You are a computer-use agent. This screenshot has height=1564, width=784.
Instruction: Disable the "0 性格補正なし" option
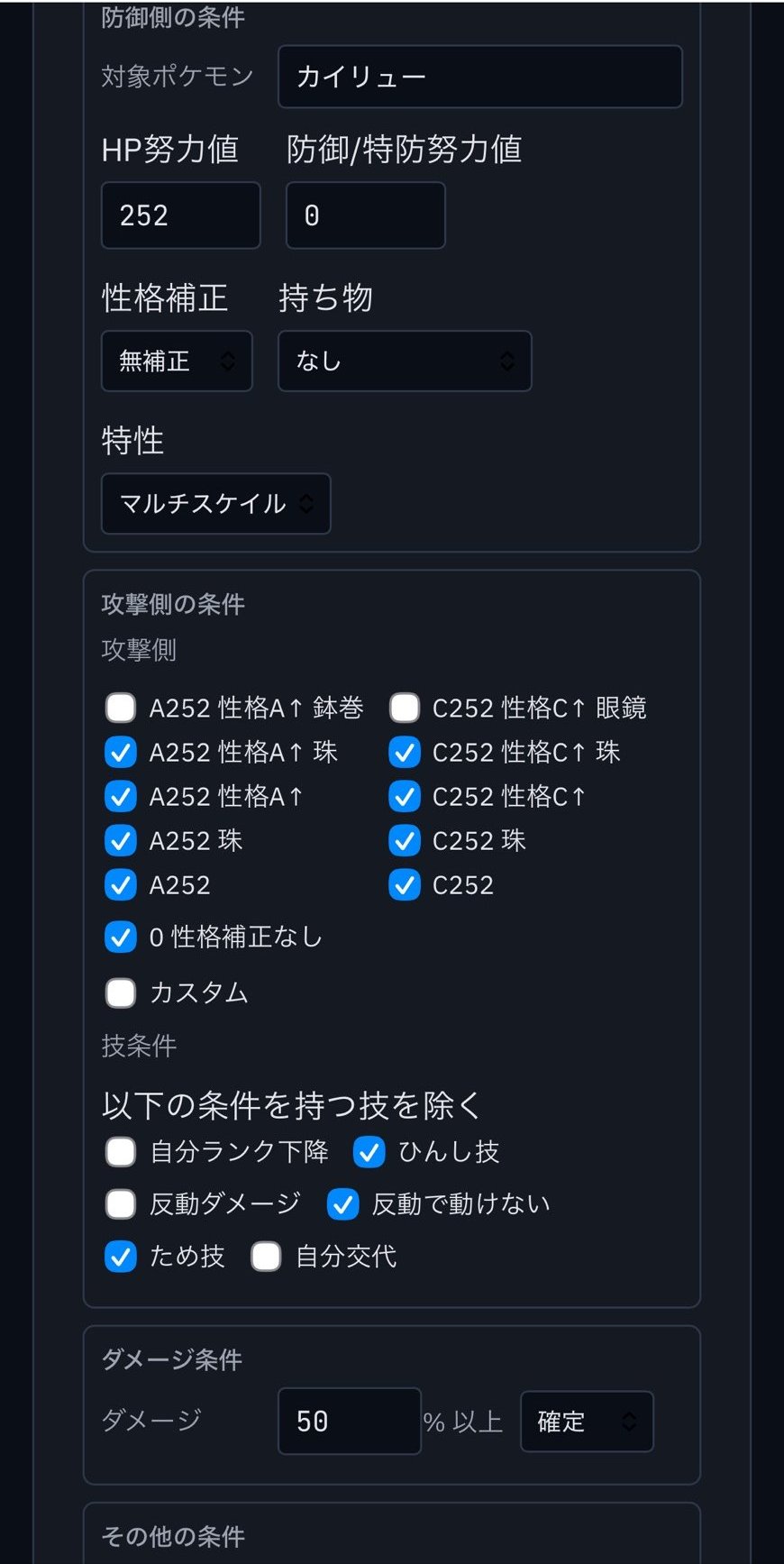pos(120,937)
